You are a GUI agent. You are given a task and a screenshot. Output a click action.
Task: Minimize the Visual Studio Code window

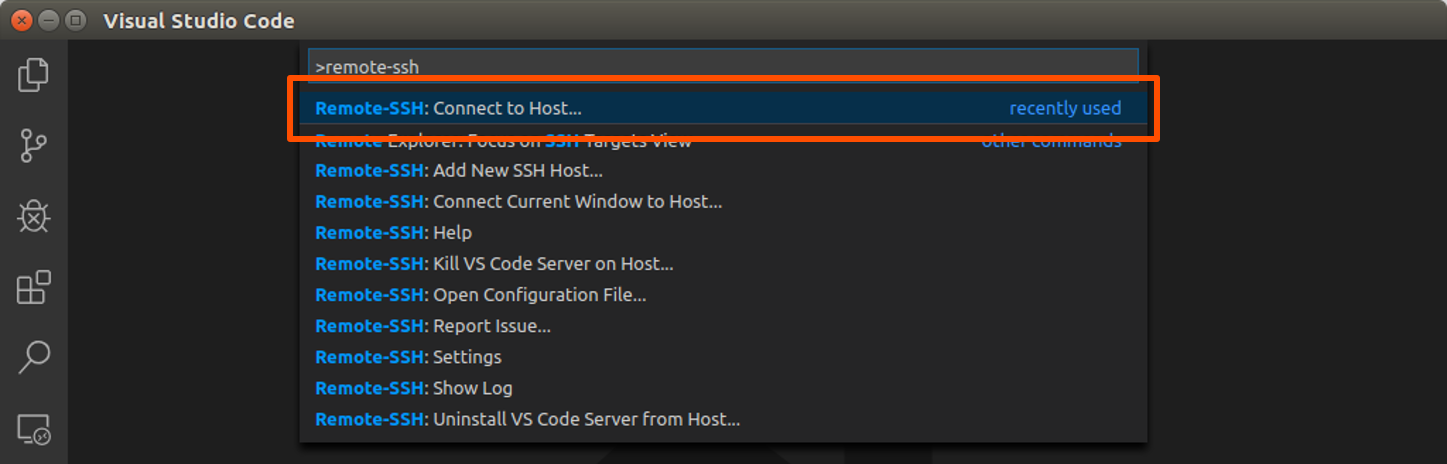[x=49, y=20]
